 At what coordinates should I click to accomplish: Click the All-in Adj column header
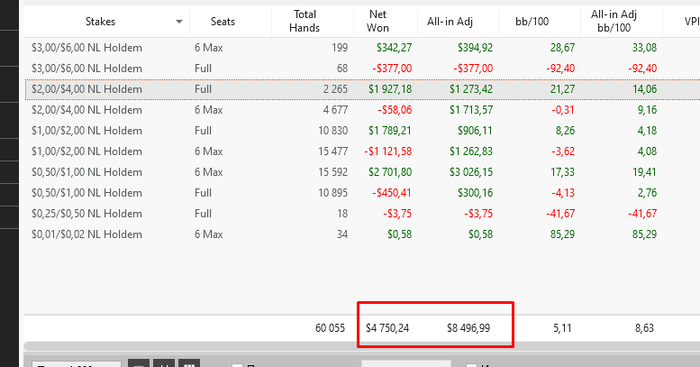tap(450, 21)
